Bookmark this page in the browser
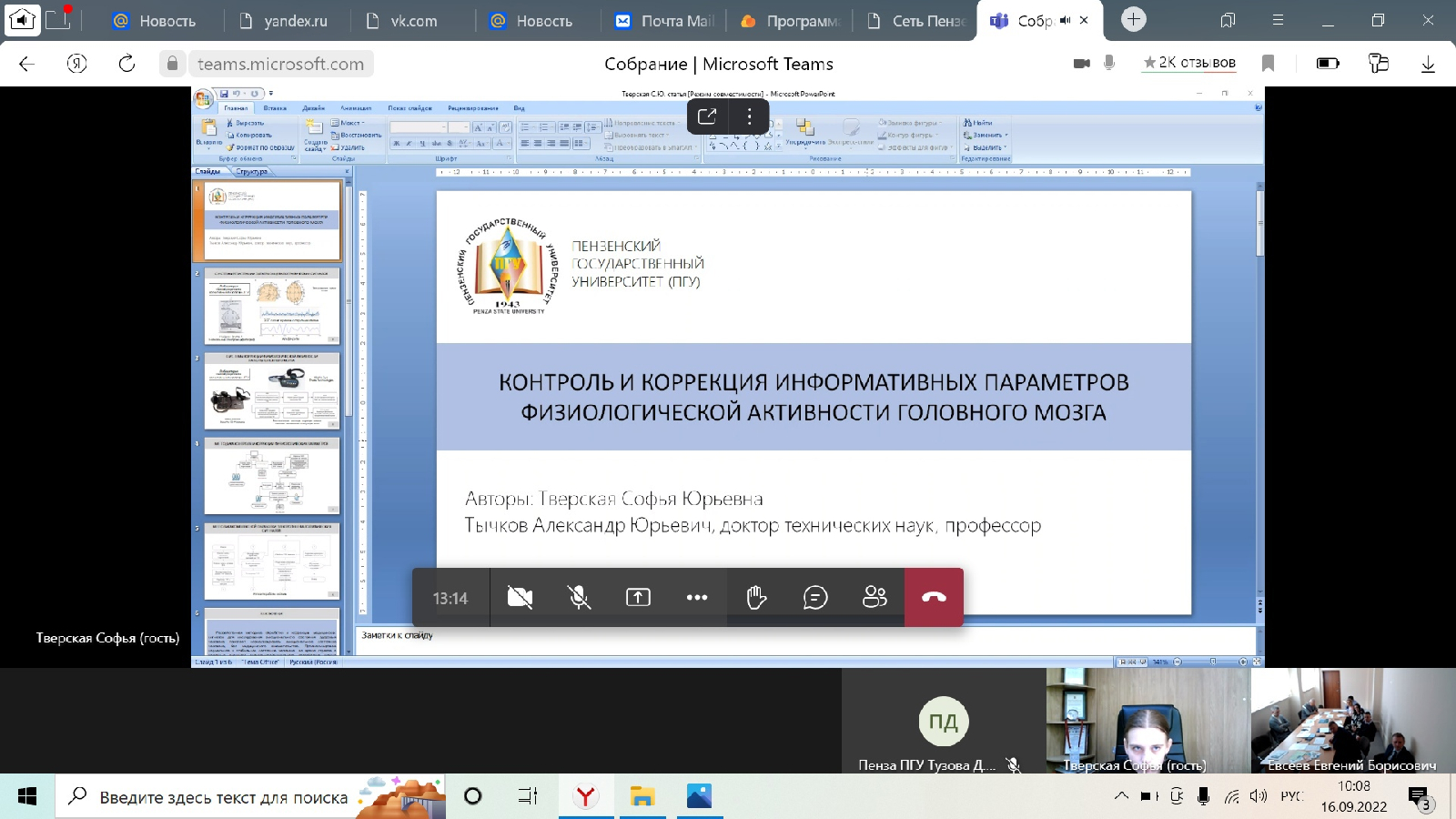The width and height of the screenshot is (1456, 819). 1268,63
